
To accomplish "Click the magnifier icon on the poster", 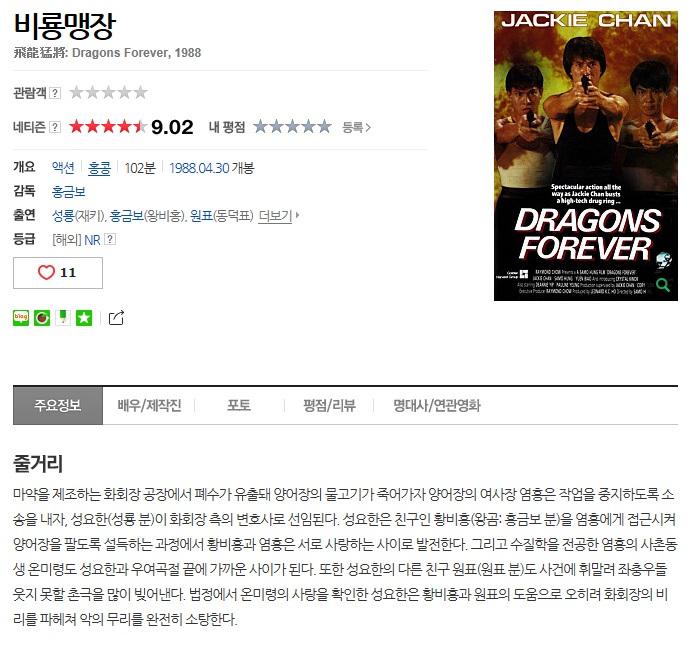I will pyautogui.click(x=663, y=285).
